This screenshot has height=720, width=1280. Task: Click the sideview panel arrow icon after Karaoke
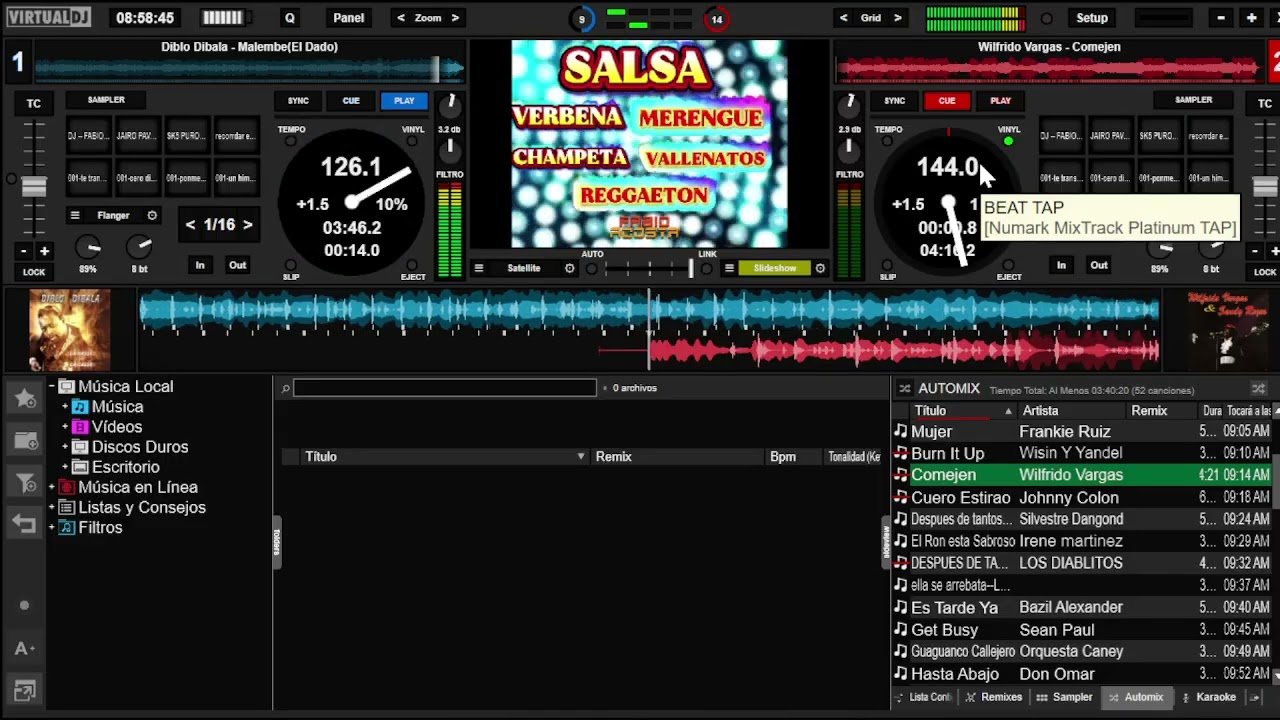coord(1256,697)
